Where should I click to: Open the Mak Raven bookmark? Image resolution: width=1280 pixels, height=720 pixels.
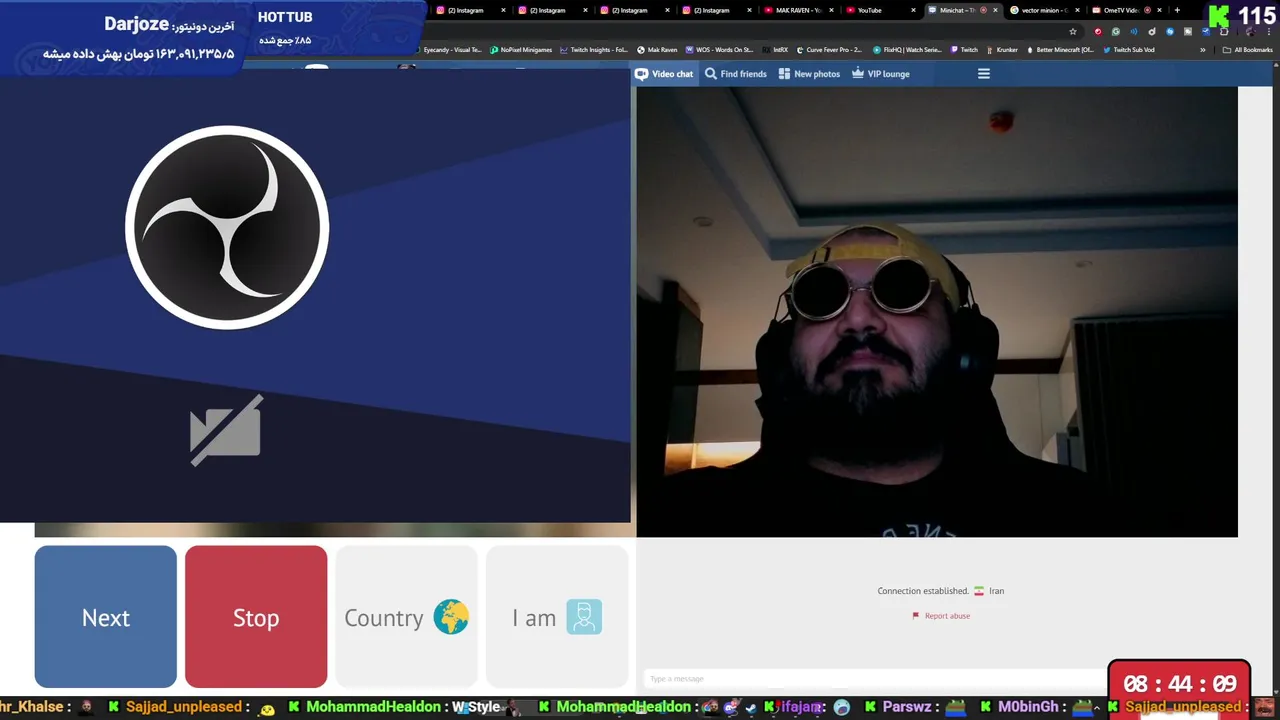pyautogui.click(x=656, y=49)
